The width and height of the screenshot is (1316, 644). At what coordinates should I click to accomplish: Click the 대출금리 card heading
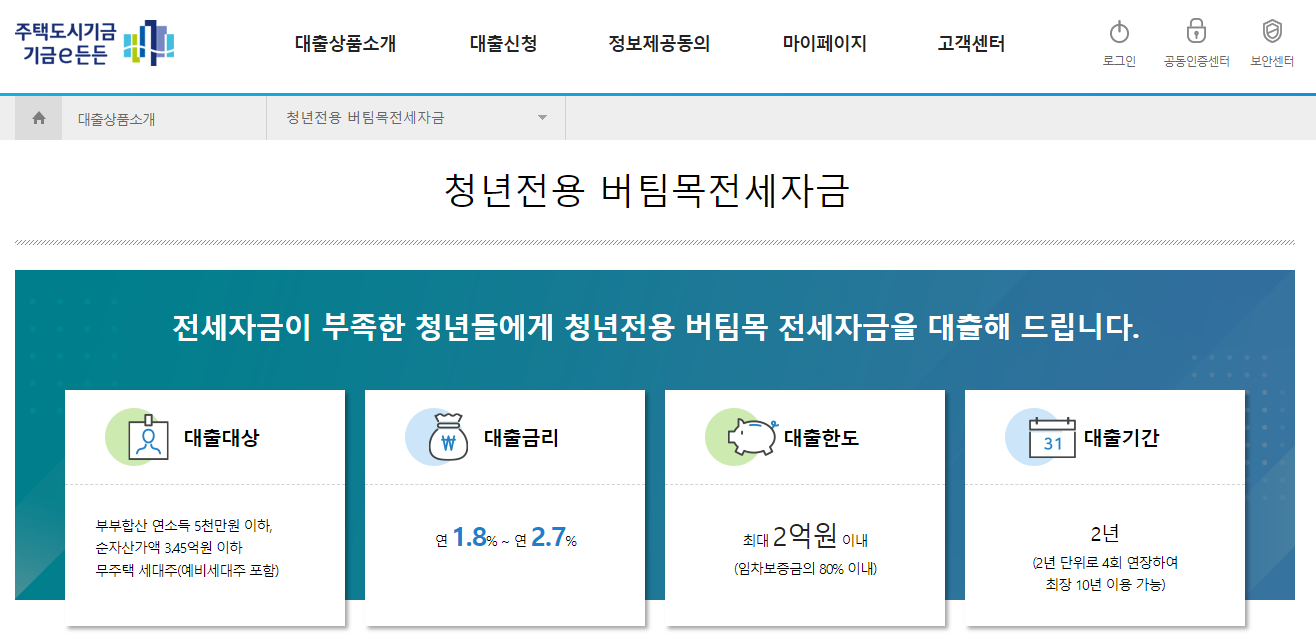coord(521,437)
